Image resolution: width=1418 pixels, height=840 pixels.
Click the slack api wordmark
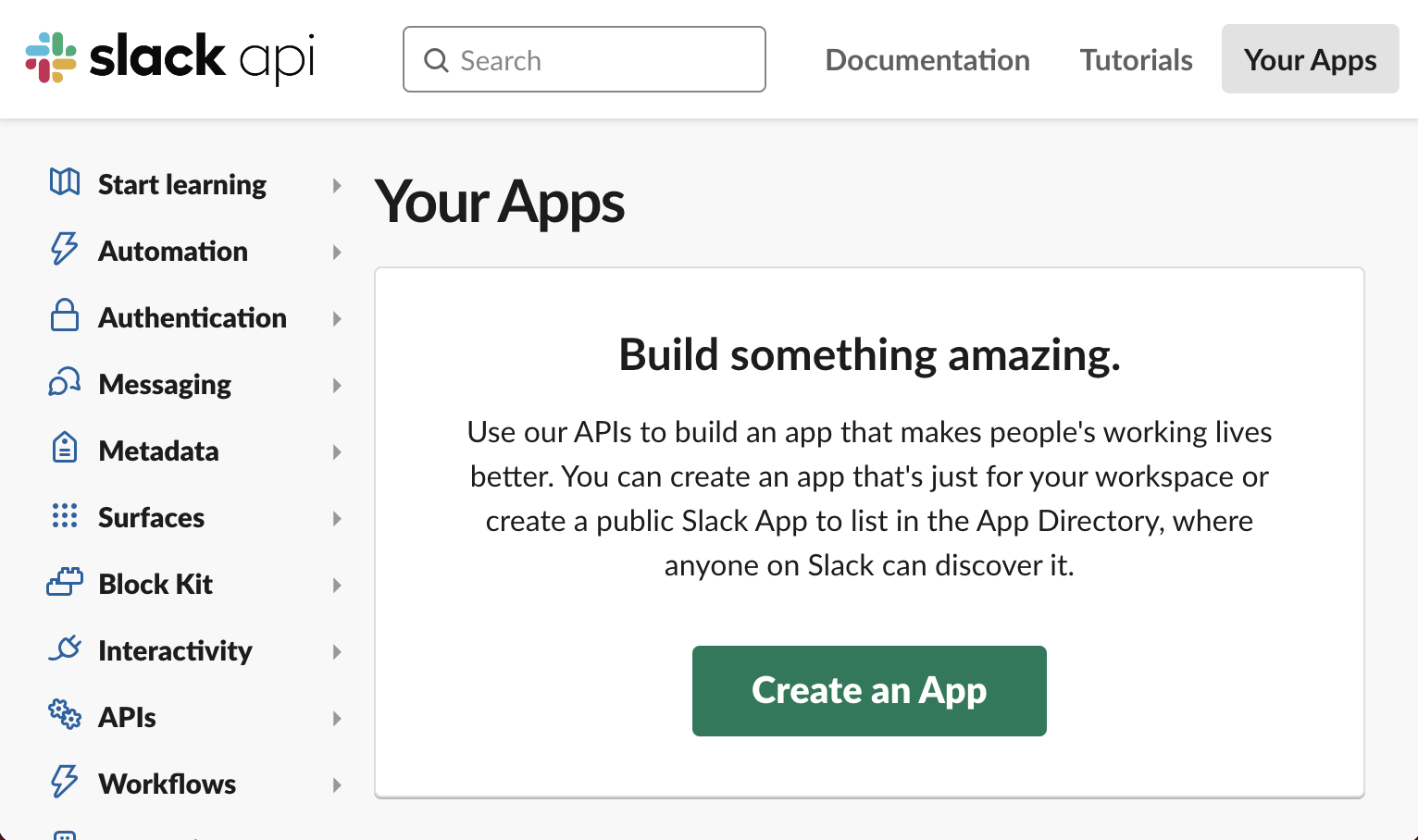(202, 57)
